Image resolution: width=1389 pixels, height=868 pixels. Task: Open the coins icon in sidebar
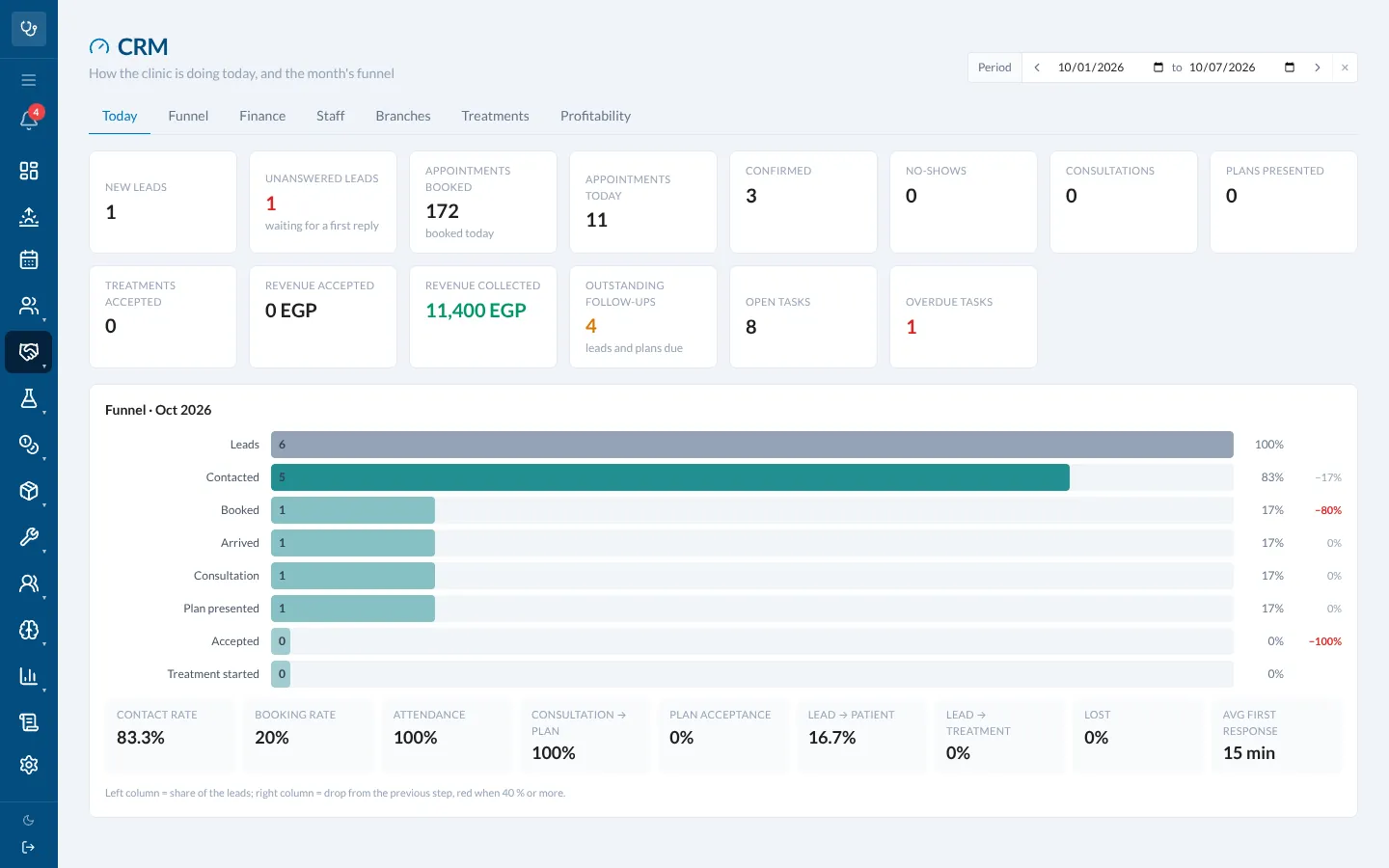(29, 445)
